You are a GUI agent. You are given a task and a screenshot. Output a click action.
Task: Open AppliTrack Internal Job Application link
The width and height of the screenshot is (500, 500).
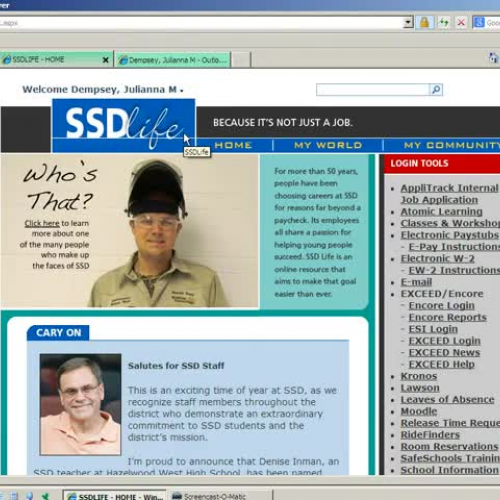click(x=449, y=194)
